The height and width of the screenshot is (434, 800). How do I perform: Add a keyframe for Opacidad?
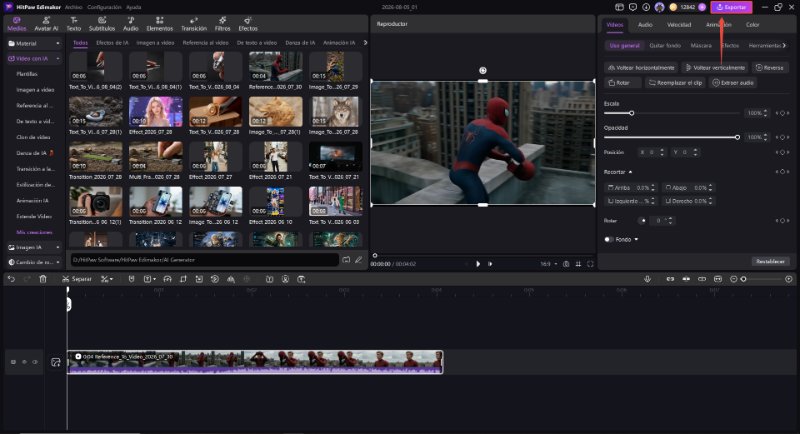pos(782,137)
